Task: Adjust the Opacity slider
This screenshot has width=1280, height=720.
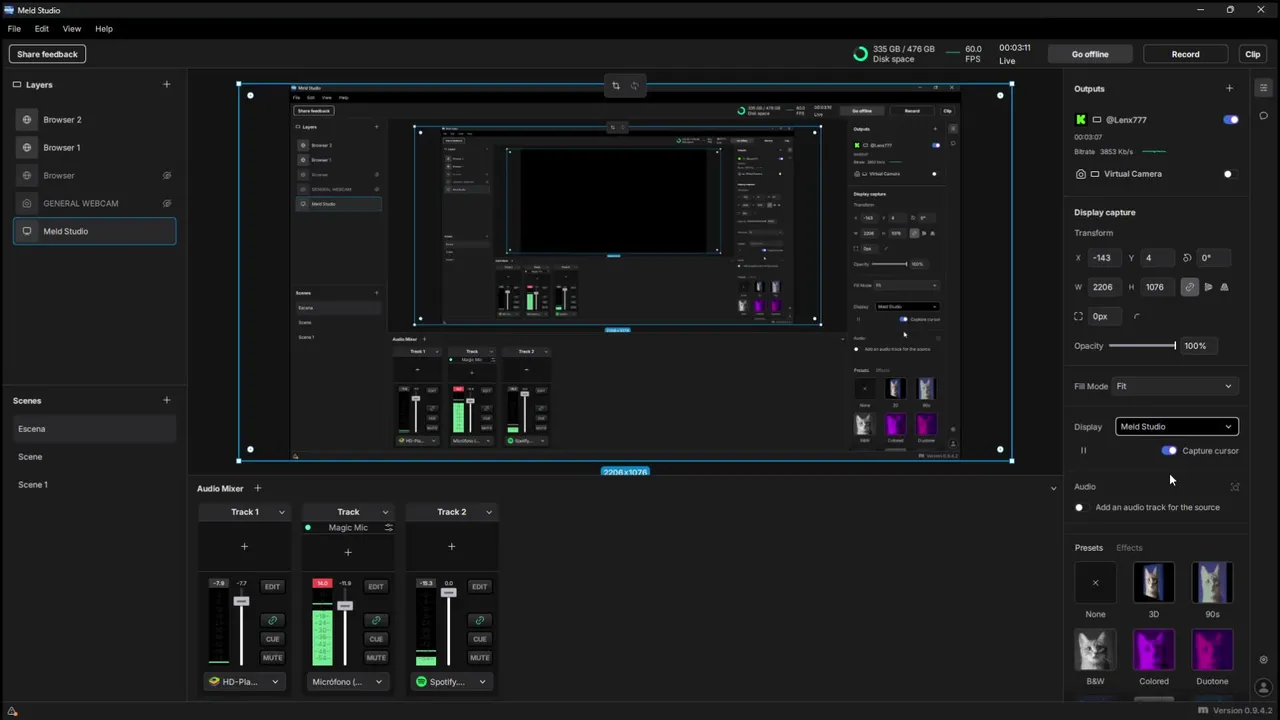Action: pyautogui.click(x=1142, y=346)
